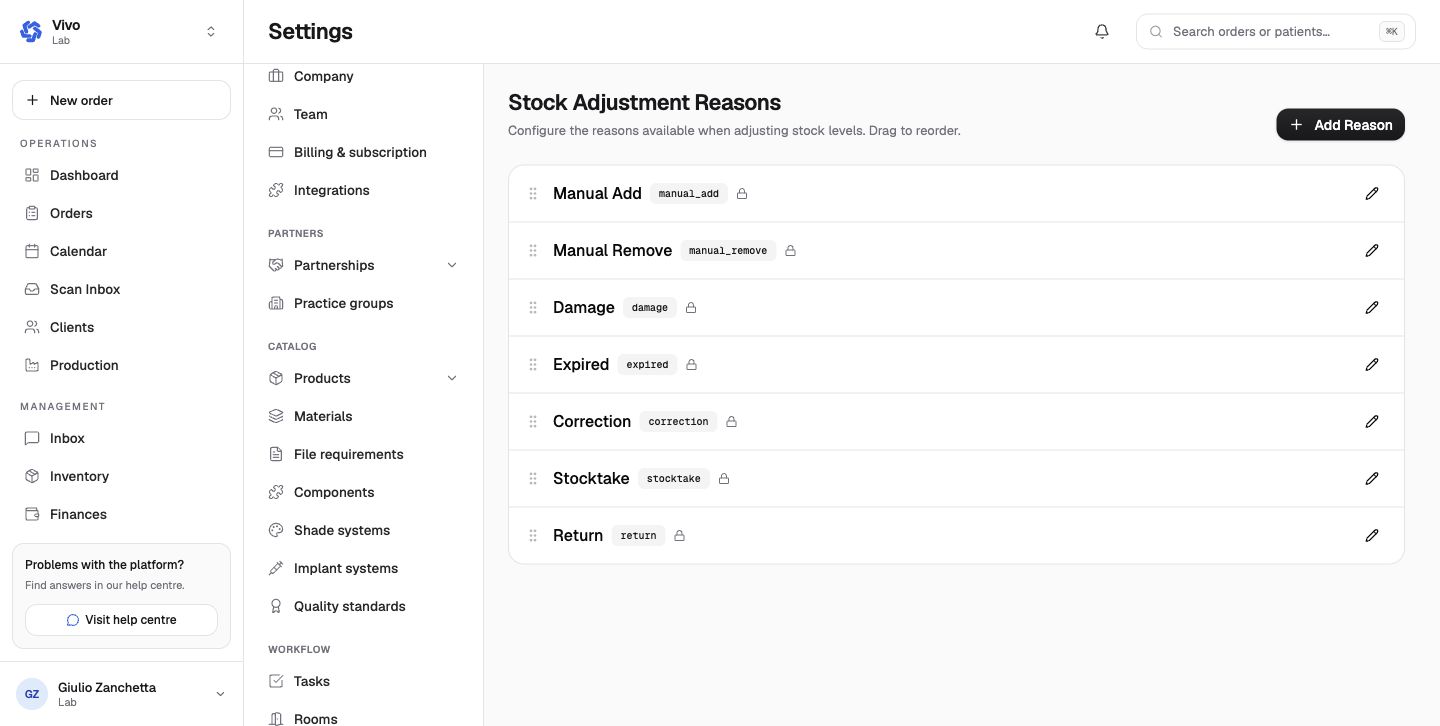Open Giulio Zanchetta user menu chevron
Image resolution: width=1440 pixels, height=726 pixels.
pos(220,694)
